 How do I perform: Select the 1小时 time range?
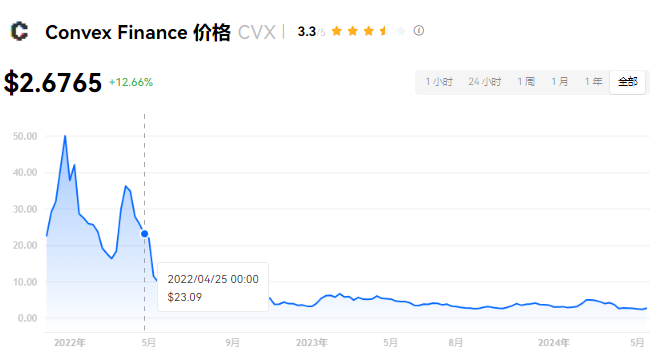439,82
